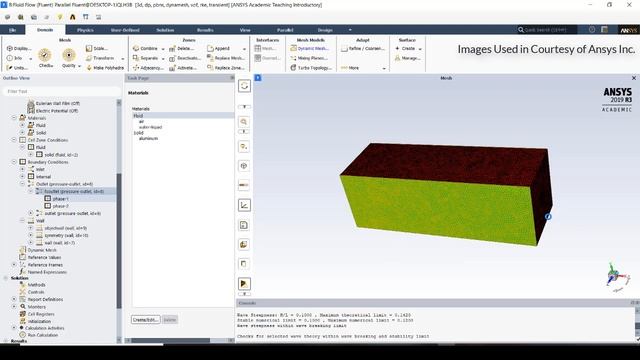Click the Delete zones tool
This screenshot has width=640, height=360.
tap(182, 48)
